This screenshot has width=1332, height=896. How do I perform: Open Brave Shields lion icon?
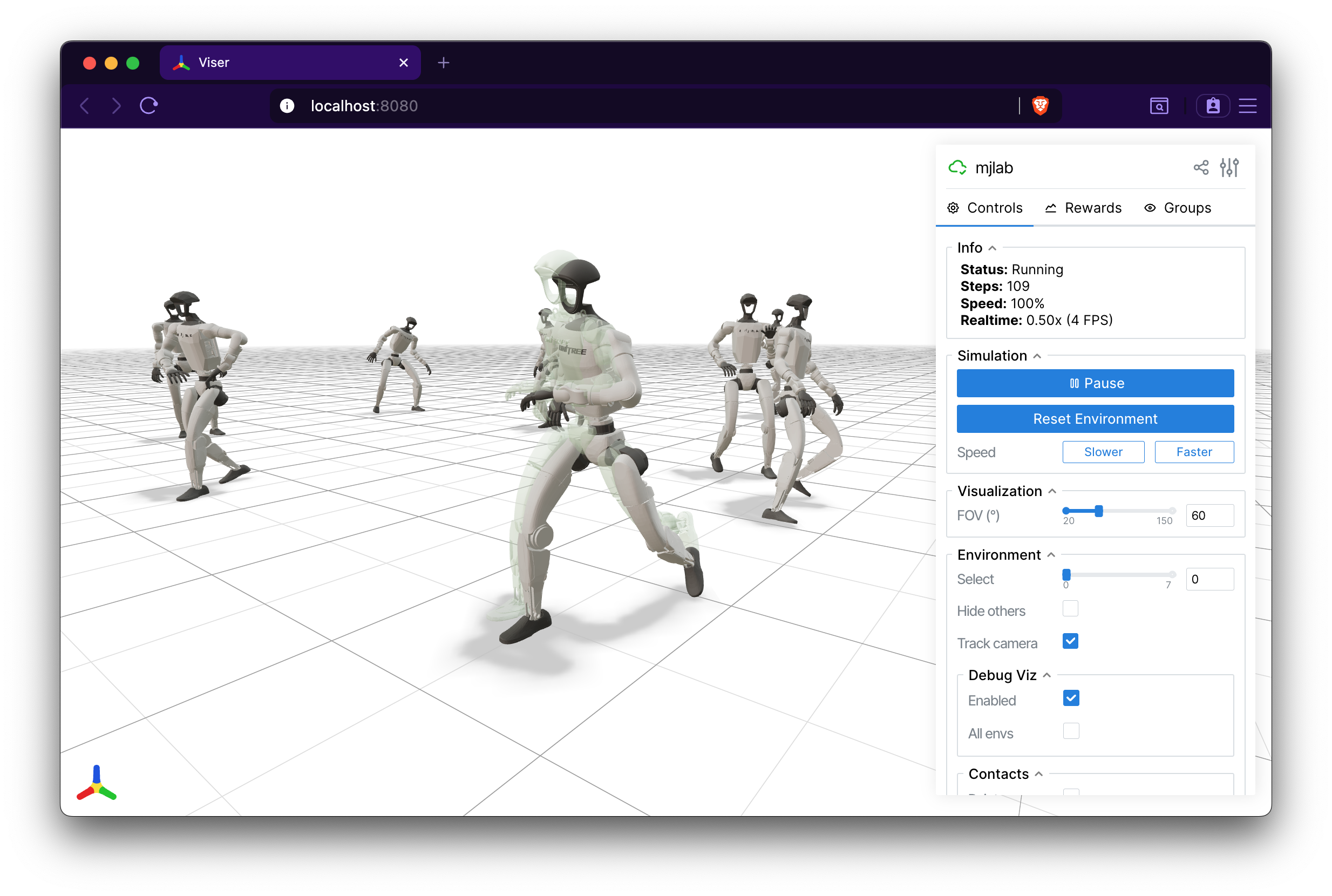[1040, 106]
